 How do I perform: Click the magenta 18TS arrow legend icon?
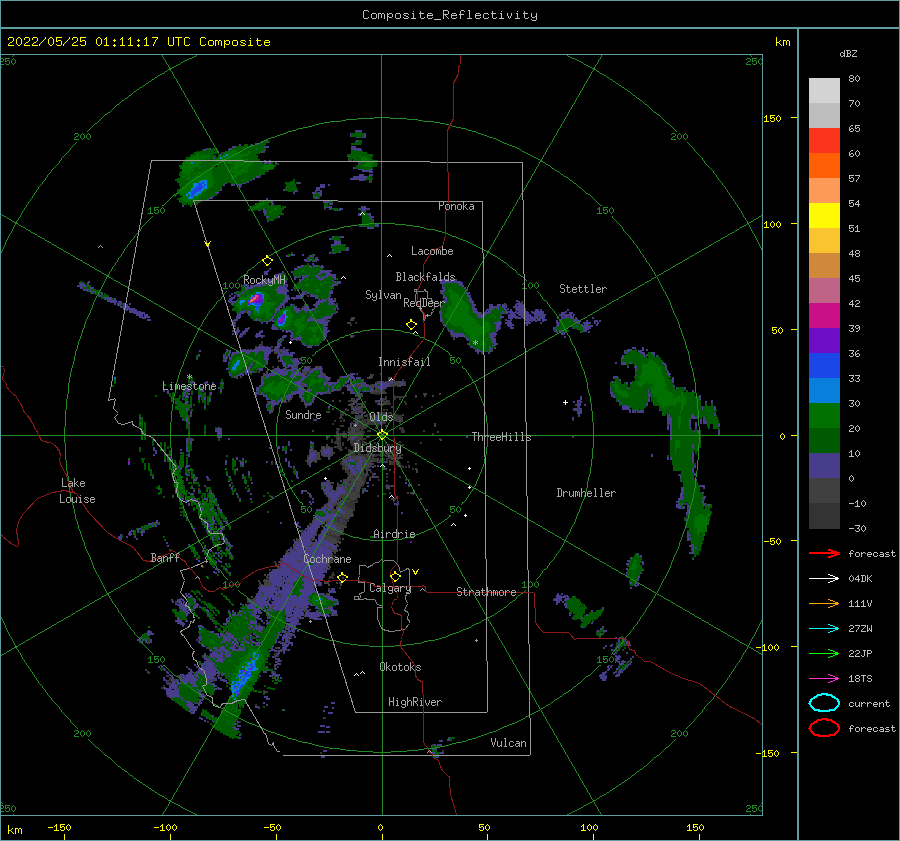click(824, 679)
